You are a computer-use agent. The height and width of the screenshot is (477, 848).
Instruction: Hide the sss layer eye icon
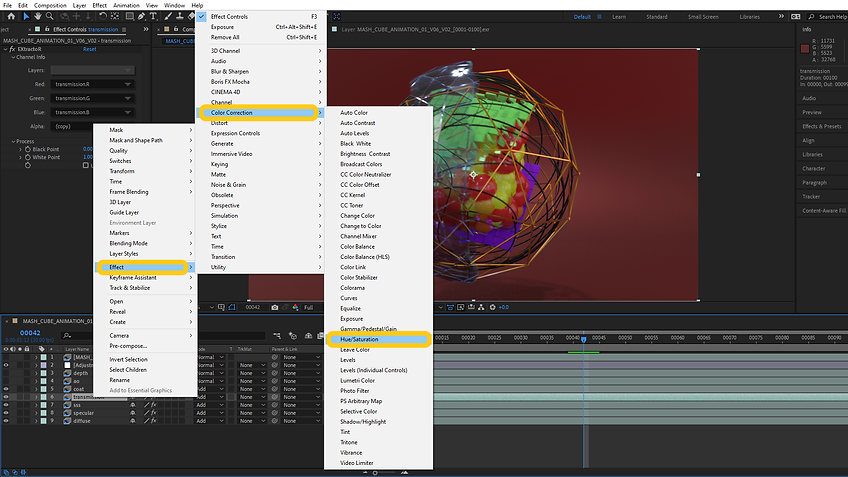click(x=6, y=405)
